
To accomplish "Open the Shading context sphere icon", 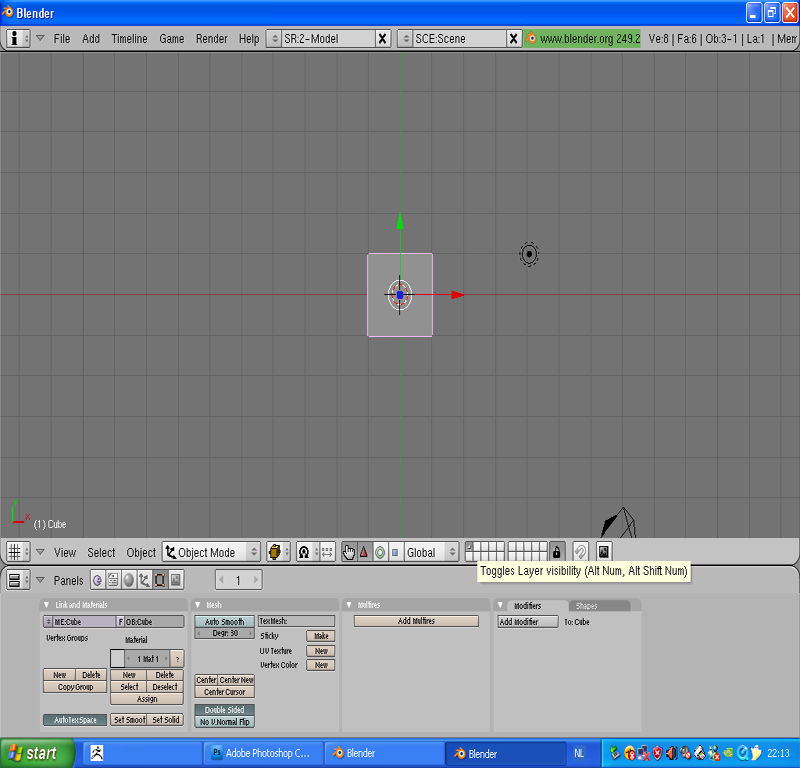I will (x=129, y=580).
